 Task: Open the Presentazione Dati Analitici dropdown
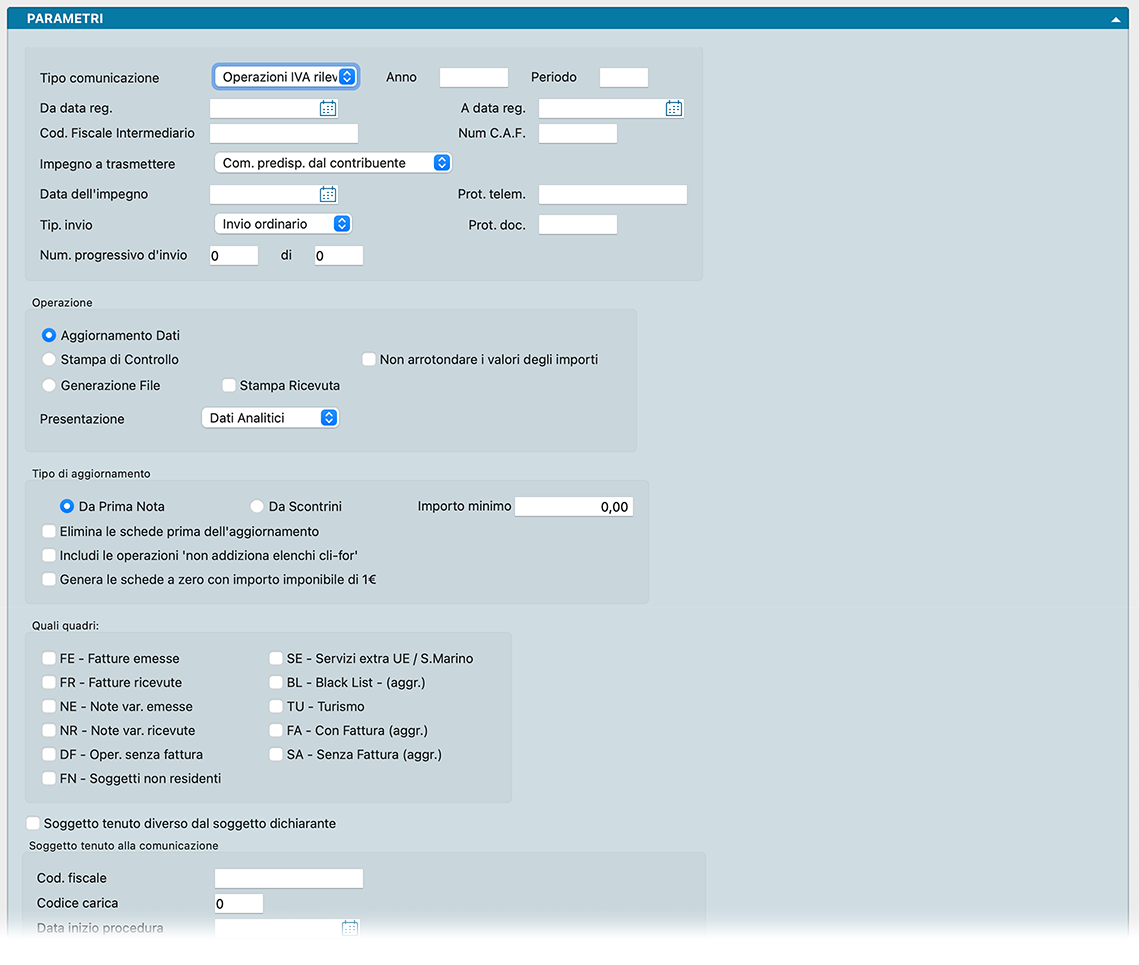[270, 419]
